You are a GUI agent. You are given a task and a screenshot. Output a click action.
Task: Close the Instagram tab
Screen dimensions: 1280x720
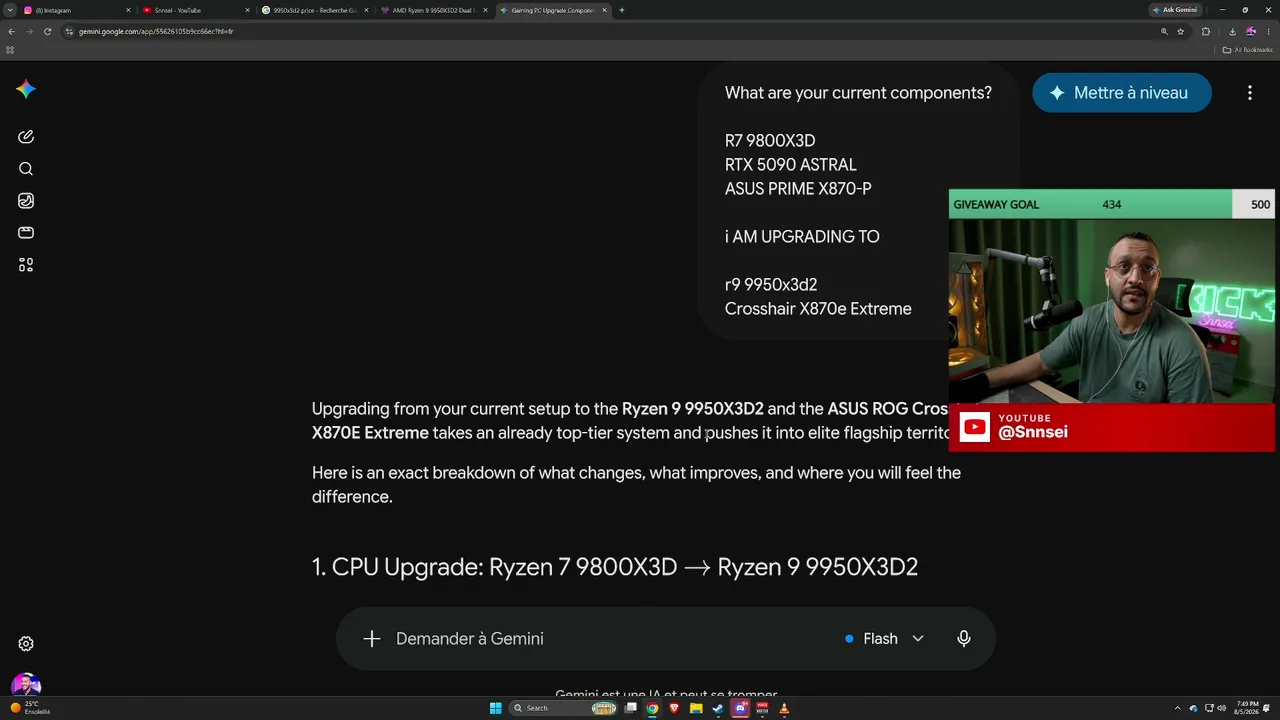click(x=128, y=10)
